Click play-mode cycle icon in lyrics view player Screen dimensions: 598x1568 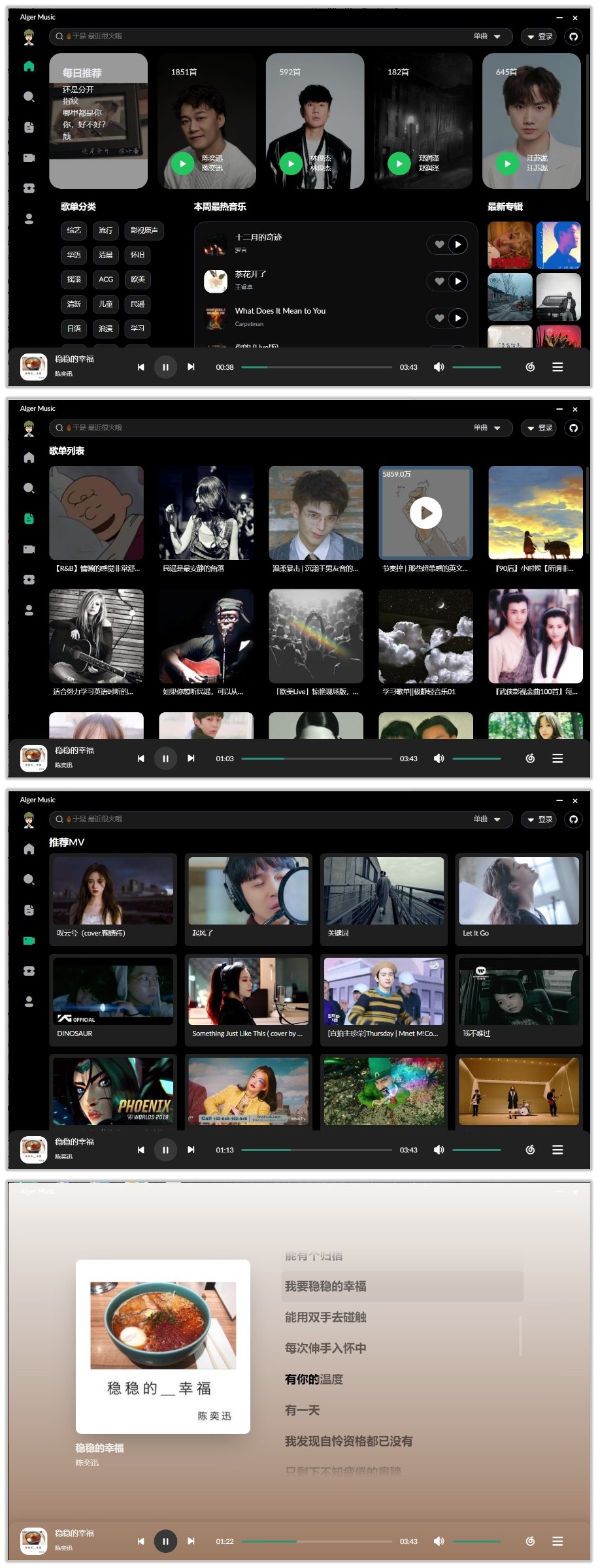(530, 1541)
